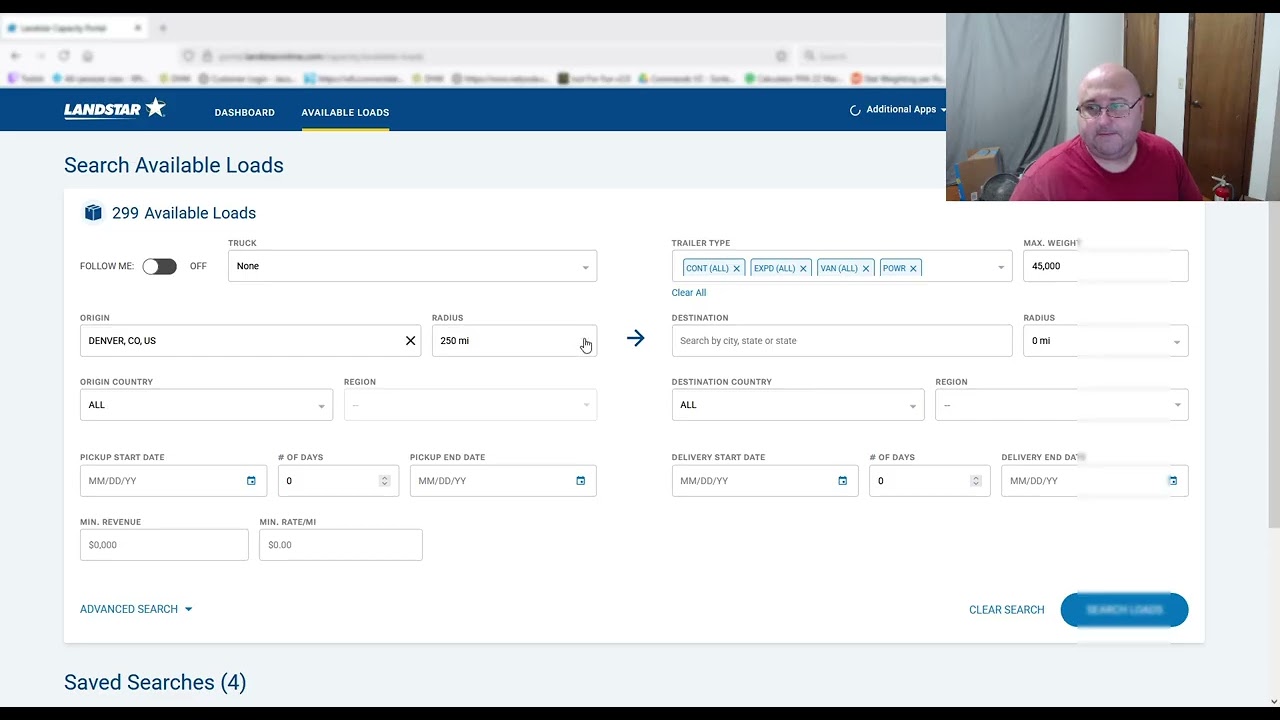Open the Pickup Start Date calendar icon
This screenshot has width=1280, height=720.
click(x=251, y=481)
